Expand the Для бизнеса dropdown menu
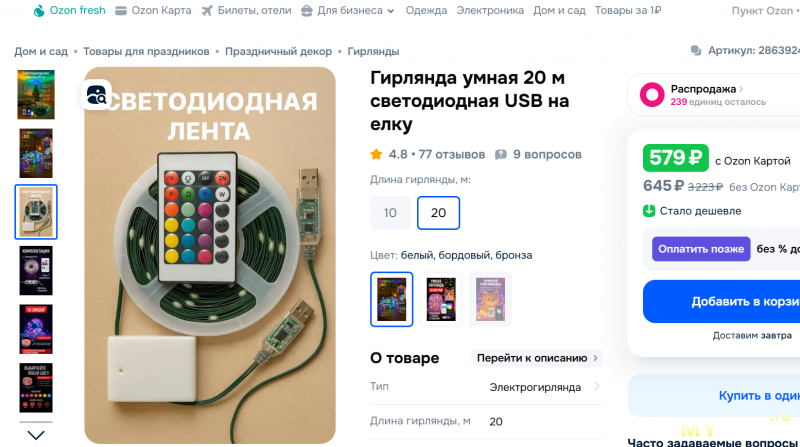 point(391,11)
